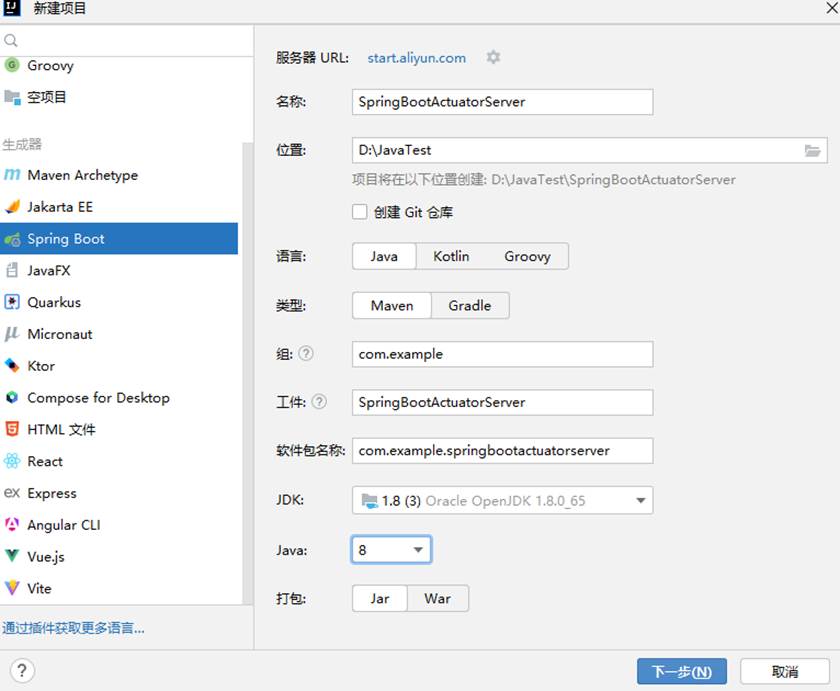
Task: Select Quarkus generator entry
Action: (119, 302)
